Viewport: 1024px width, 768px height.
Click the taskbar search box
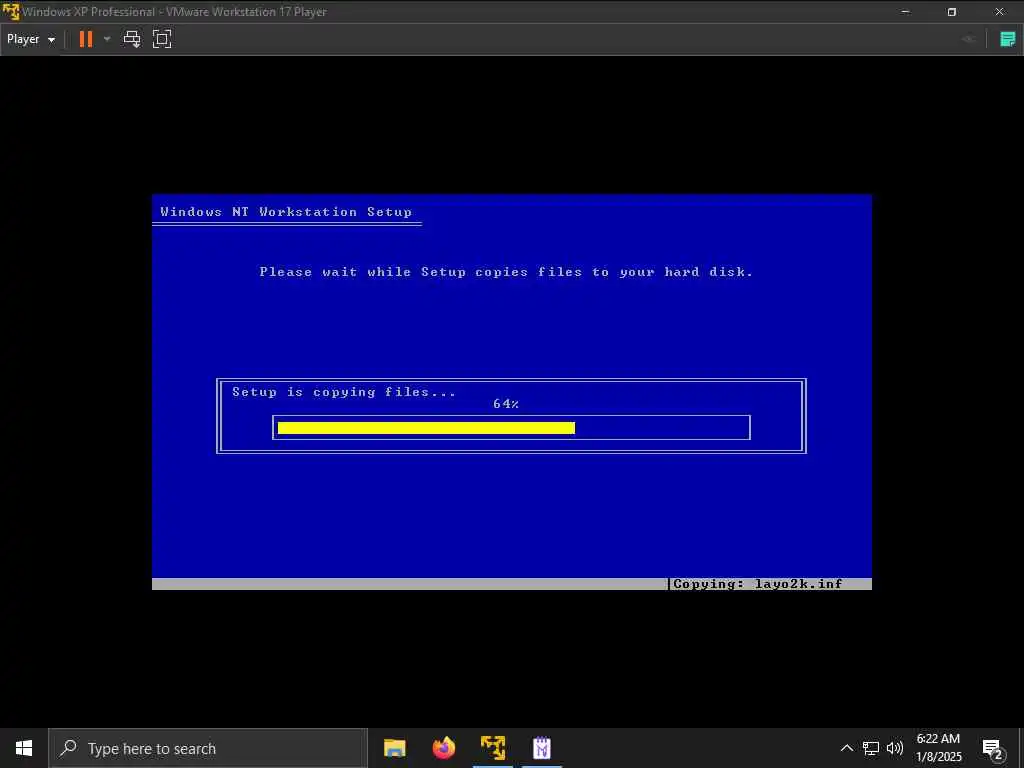pos(208,748)
